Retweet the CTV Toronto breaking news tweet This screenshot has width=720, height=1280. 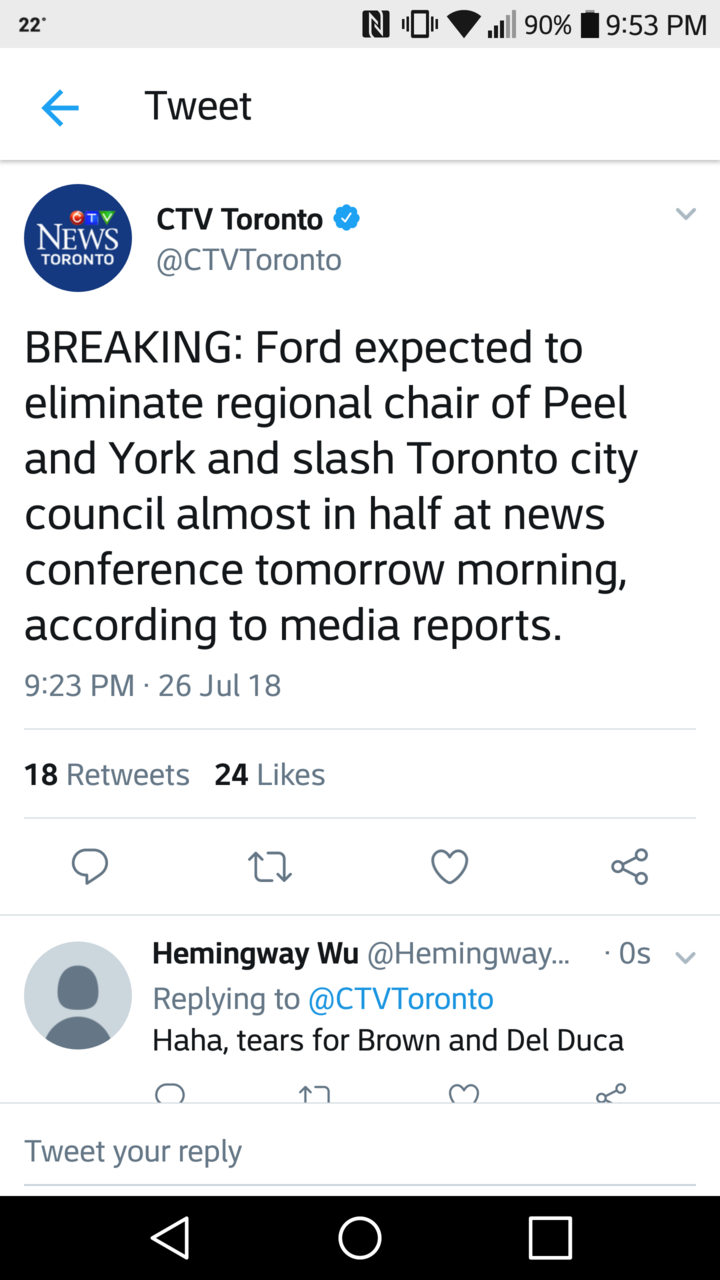269,866
